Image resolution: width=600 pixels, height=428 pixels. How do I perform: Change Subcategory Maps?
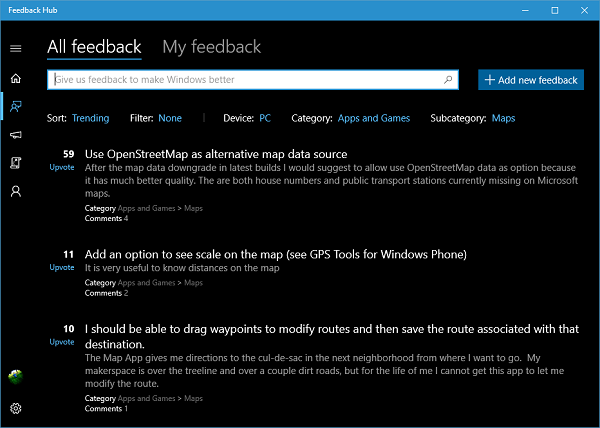coord(503,118)
